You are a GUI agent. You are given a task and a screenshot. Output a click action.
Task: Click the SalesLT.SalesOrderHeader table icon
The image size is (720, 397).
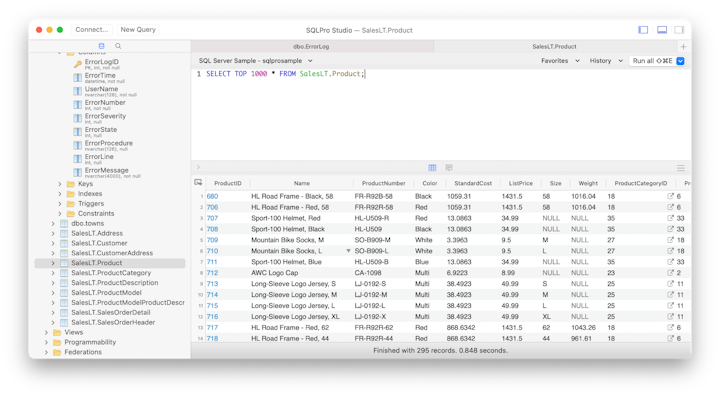click(64, 323)
